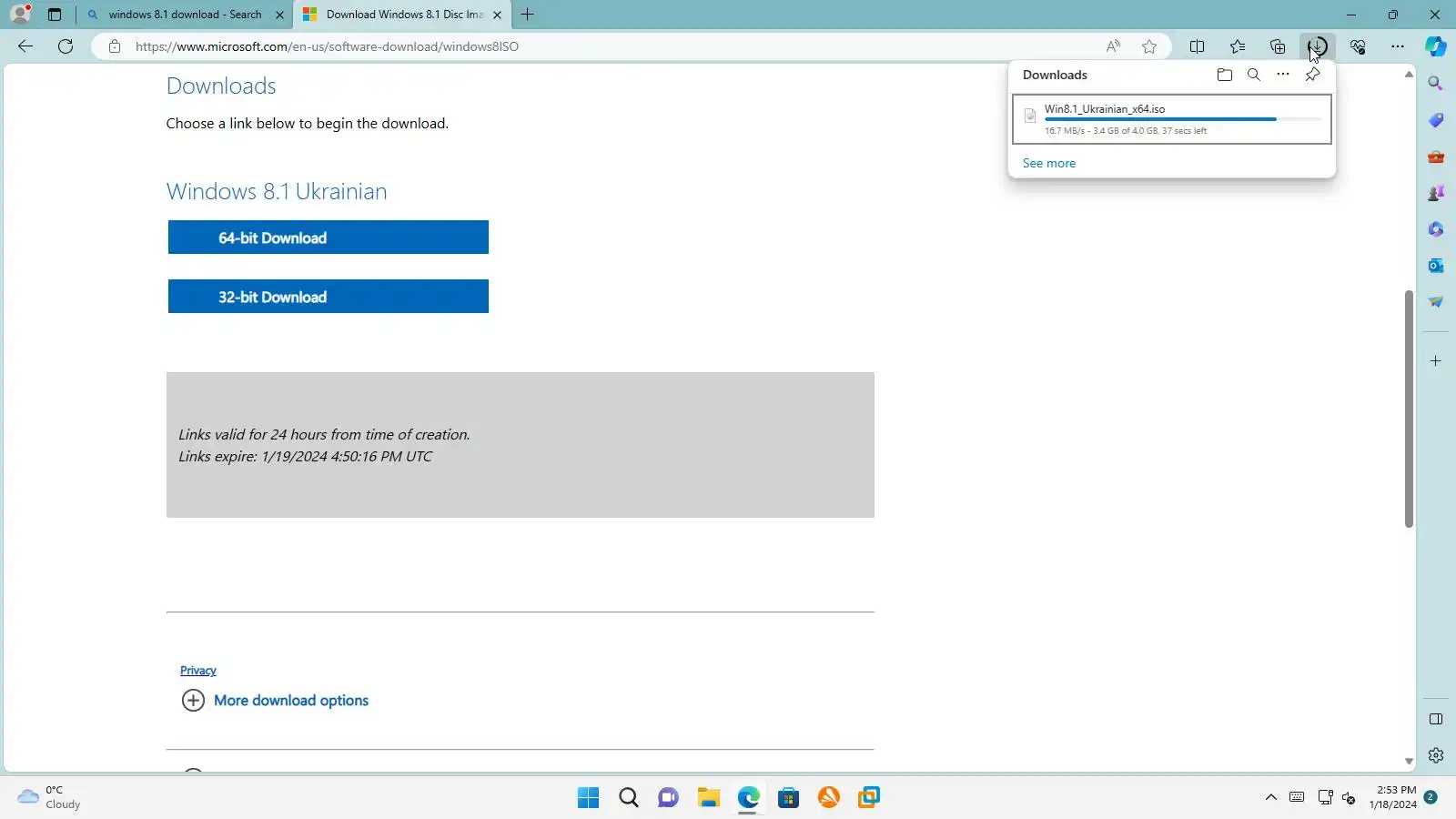Pin the Downloads panel
Viewport: 1456px width, 819px height.
1312,75
